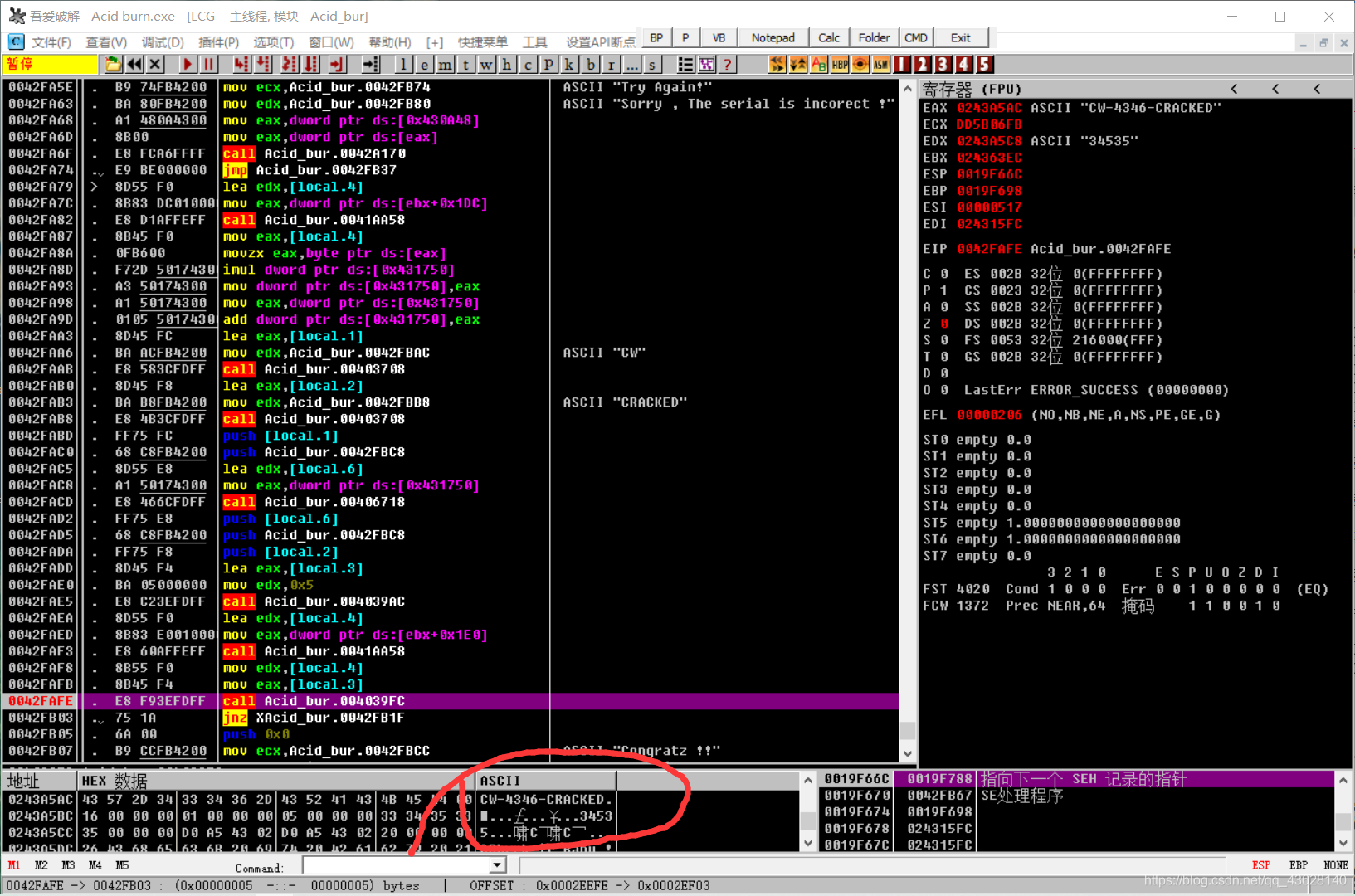Image resolution: width=1355 pixels, height=896 pixels.
Task: Open the patches window with 'P' icon
Action: (548, 64)
